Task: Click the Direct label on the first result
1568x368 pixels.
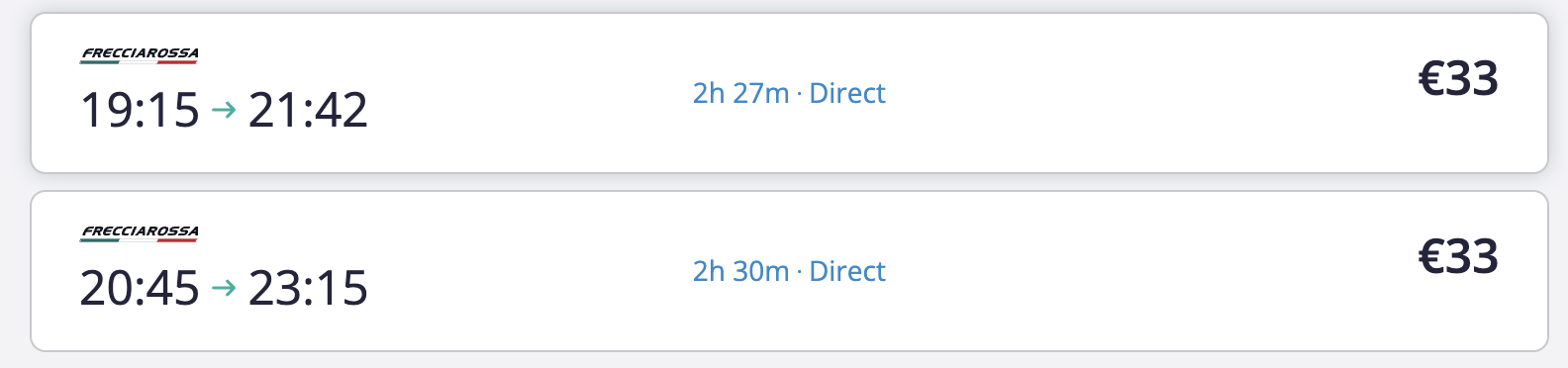Action: [x=847, y=93]
